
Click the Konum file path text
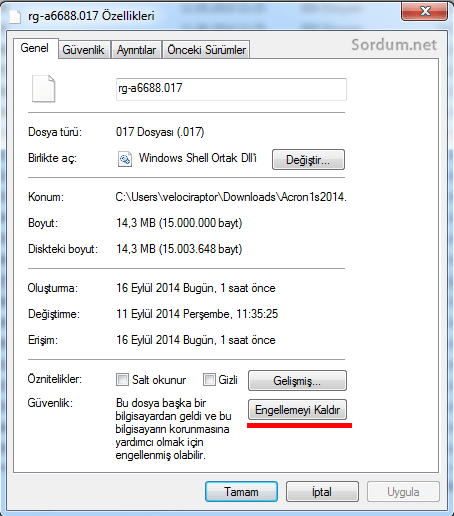point(231,197)
